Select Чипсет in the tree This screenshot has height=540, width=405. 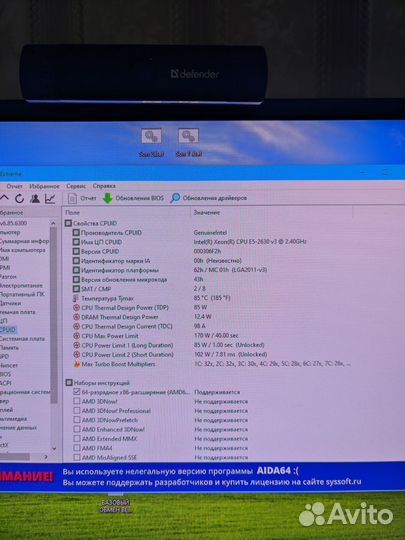[x=9, y=365]
